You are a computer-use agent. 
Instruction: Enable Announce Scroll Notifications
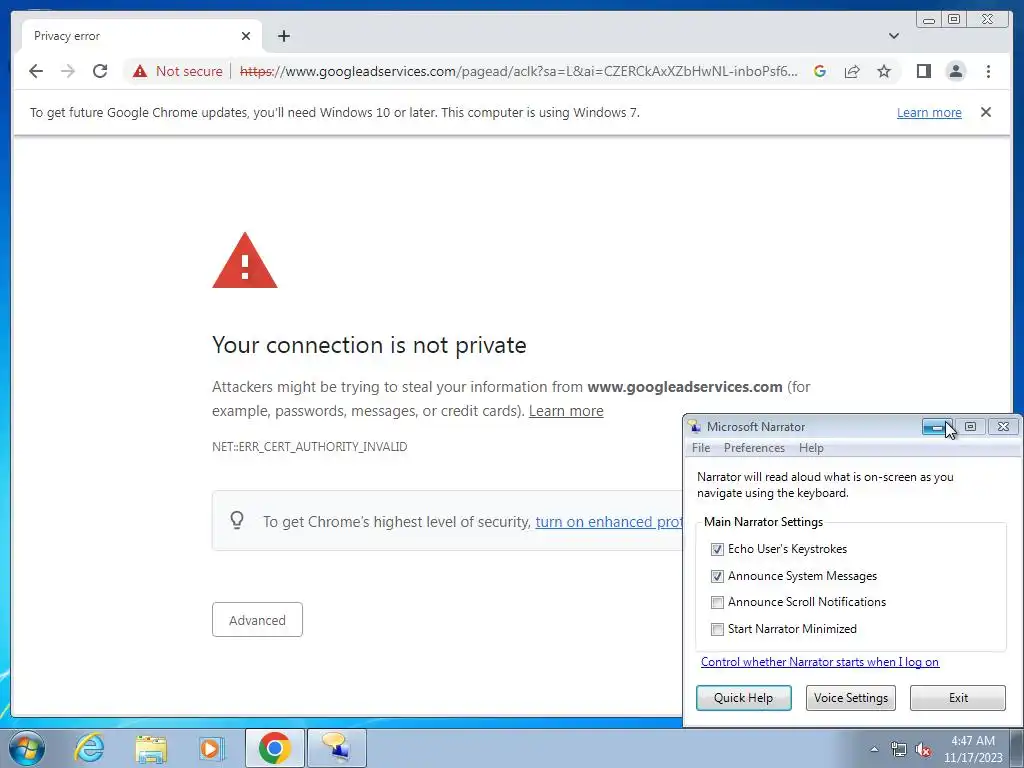[x=717, y=602]
